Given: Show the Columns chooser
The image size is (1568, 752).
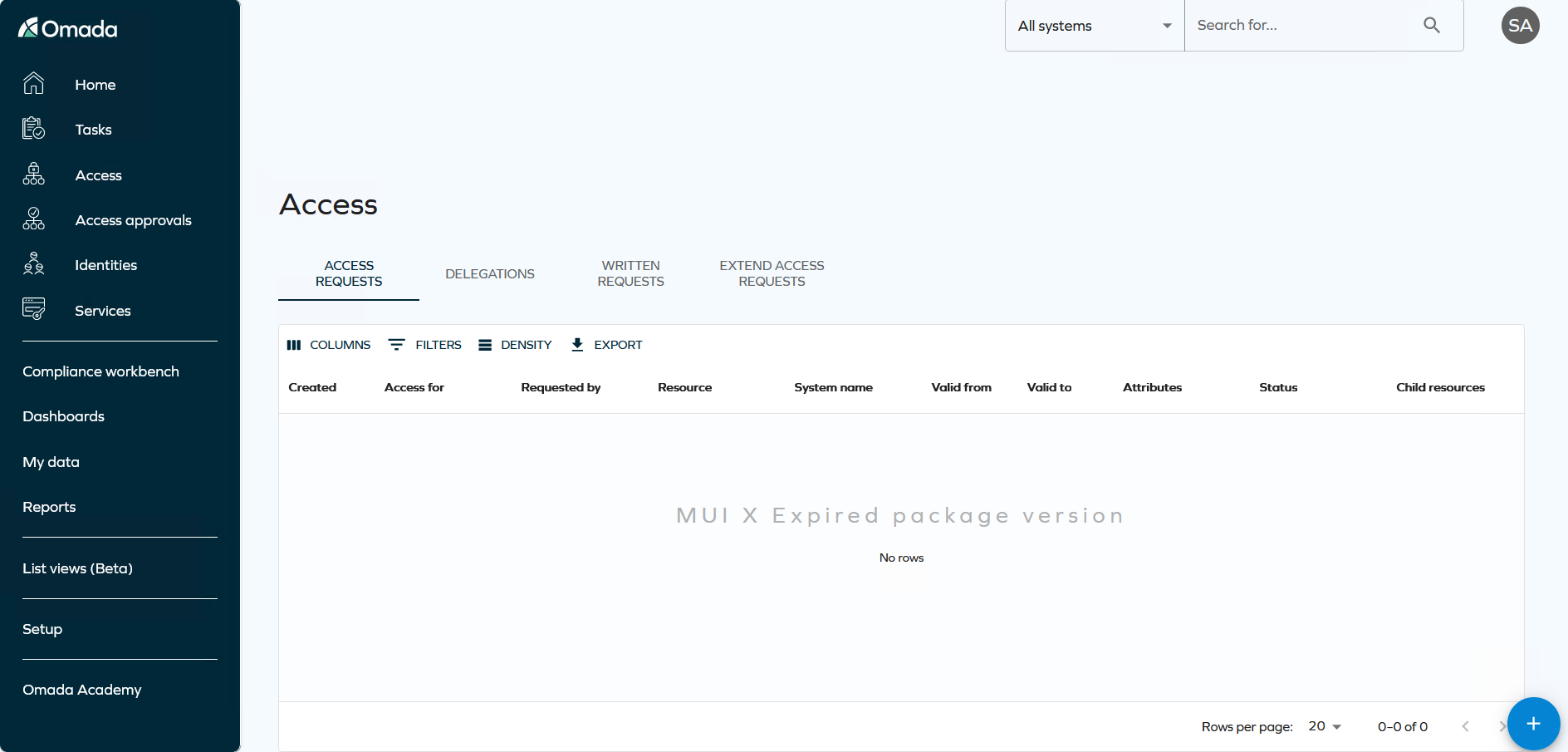Looking at the screenshot, I should pos(329,345).
